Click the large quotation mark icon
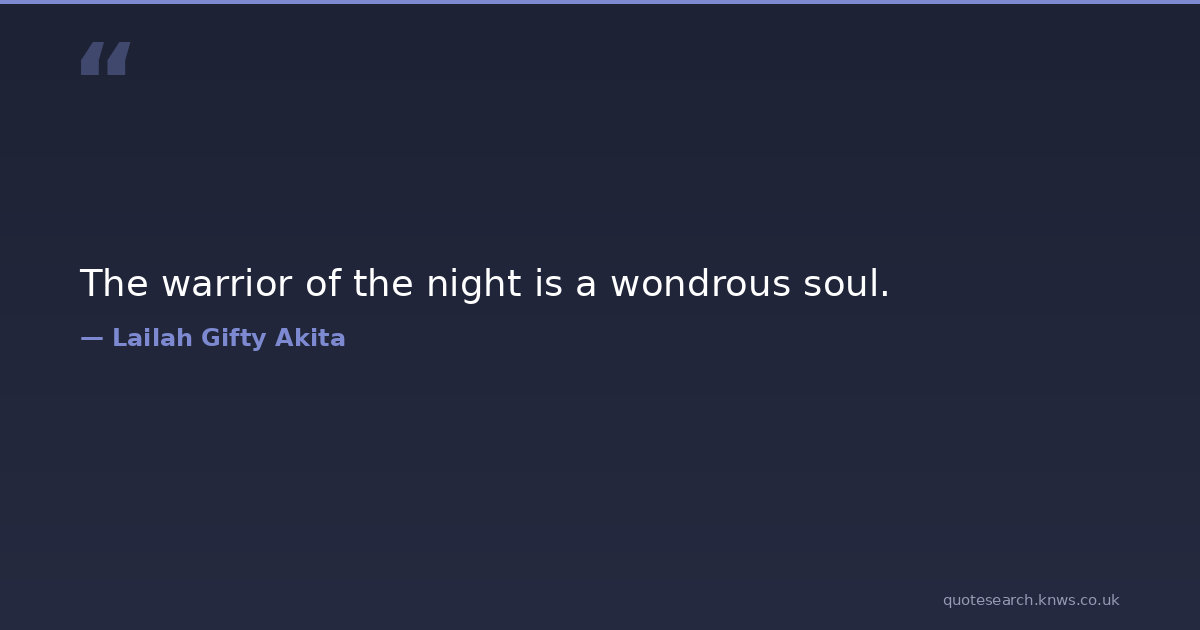This screenshot has height=630, width=1200. 105,59
